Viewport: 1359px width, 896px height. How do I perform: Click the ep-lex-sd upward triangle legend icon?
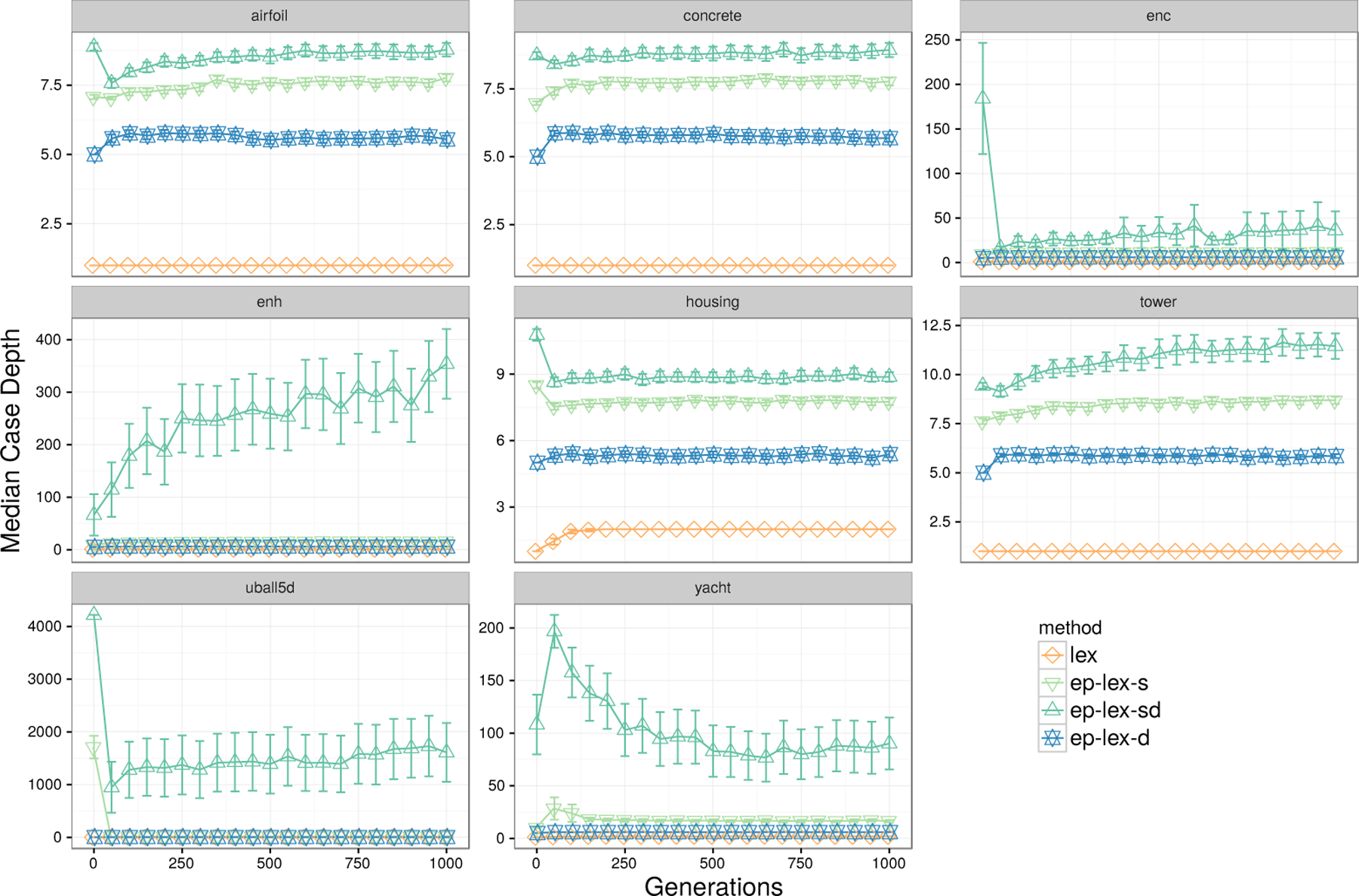tap(1052, 710)
